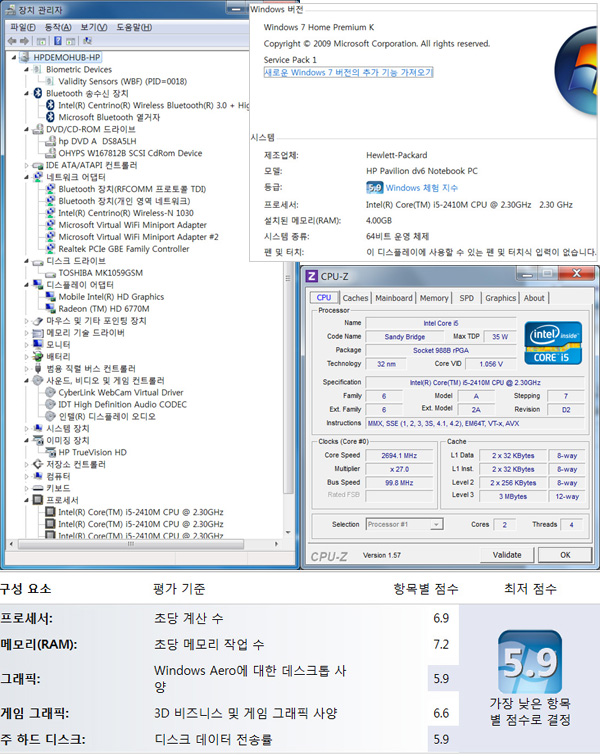Click the Windows 7 logo in system window

point(576,71)
